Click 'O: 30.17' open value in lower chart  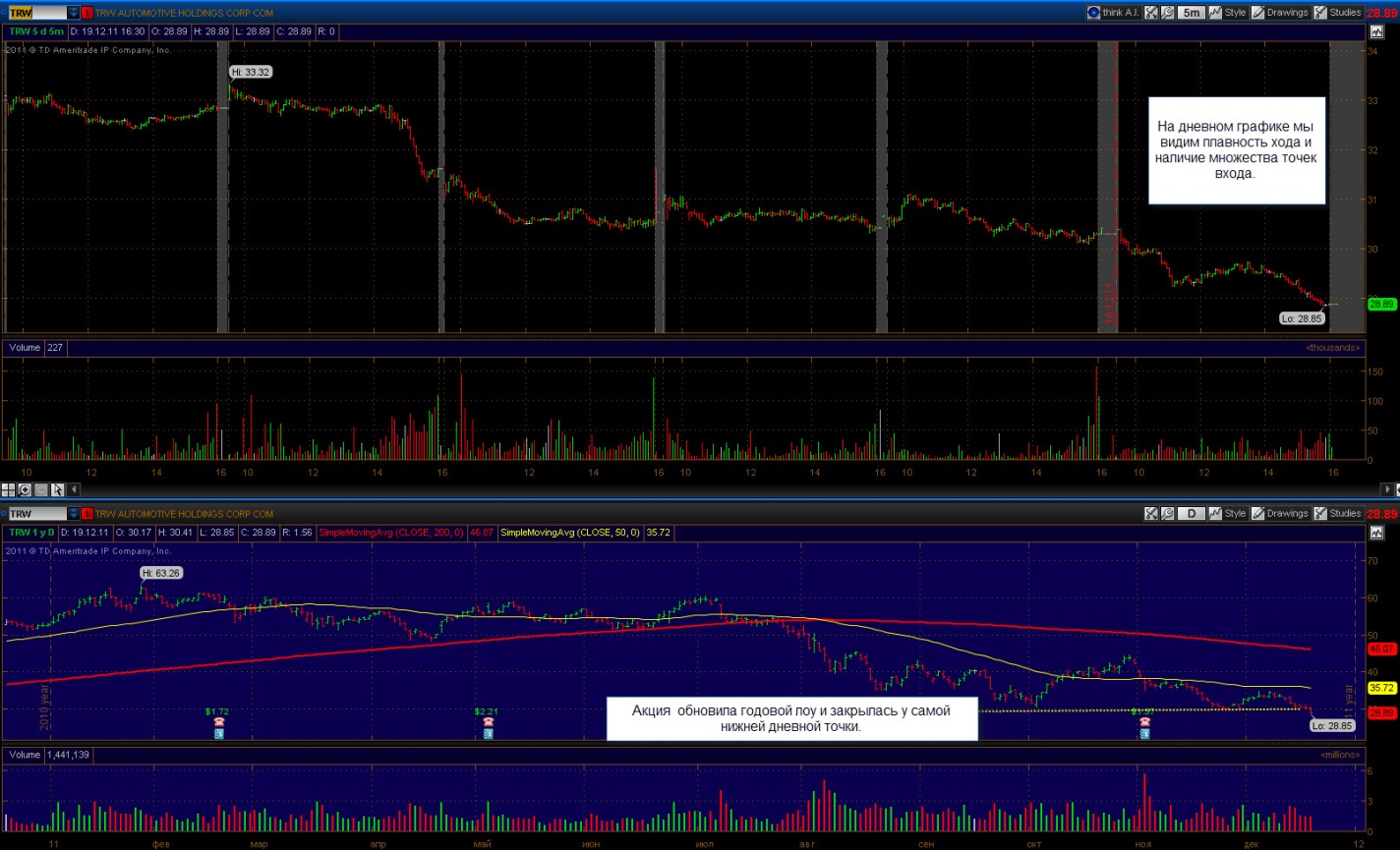(136, 532)
